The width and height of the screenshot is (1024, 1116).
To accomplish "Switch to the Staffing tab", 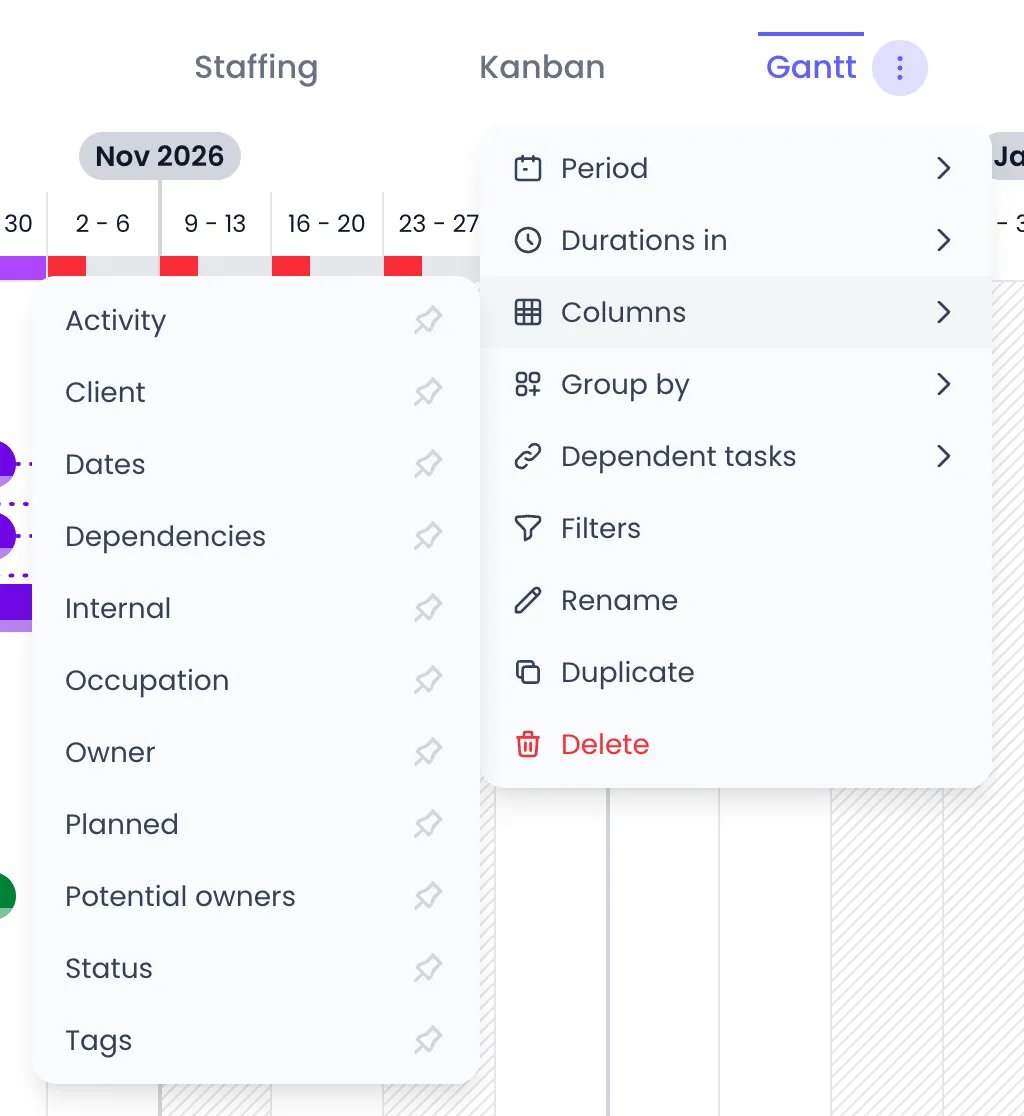I will (x=256, y=68).
